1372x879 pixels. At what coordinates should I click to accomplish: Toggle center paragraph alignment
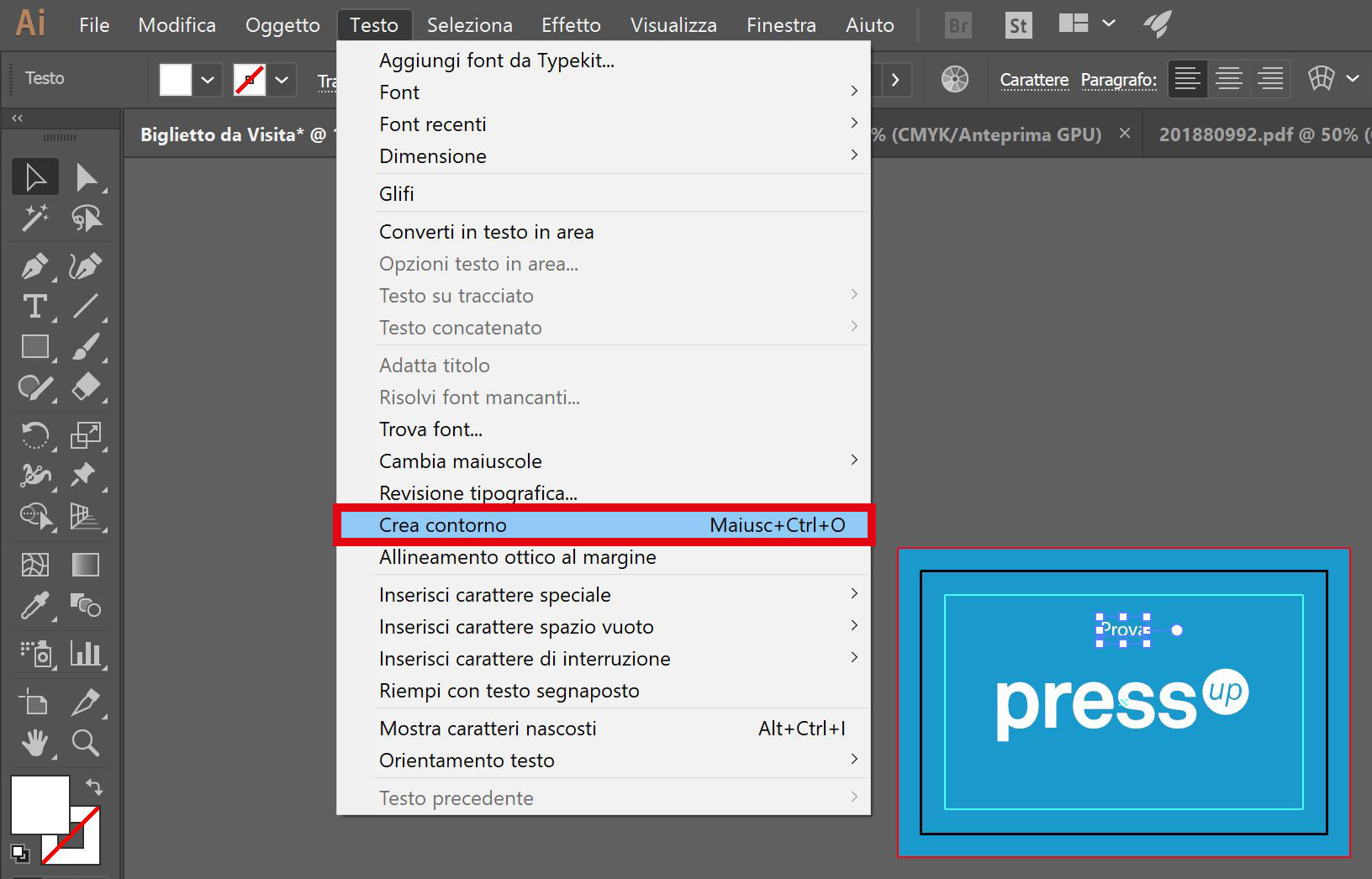point(1228,79)
